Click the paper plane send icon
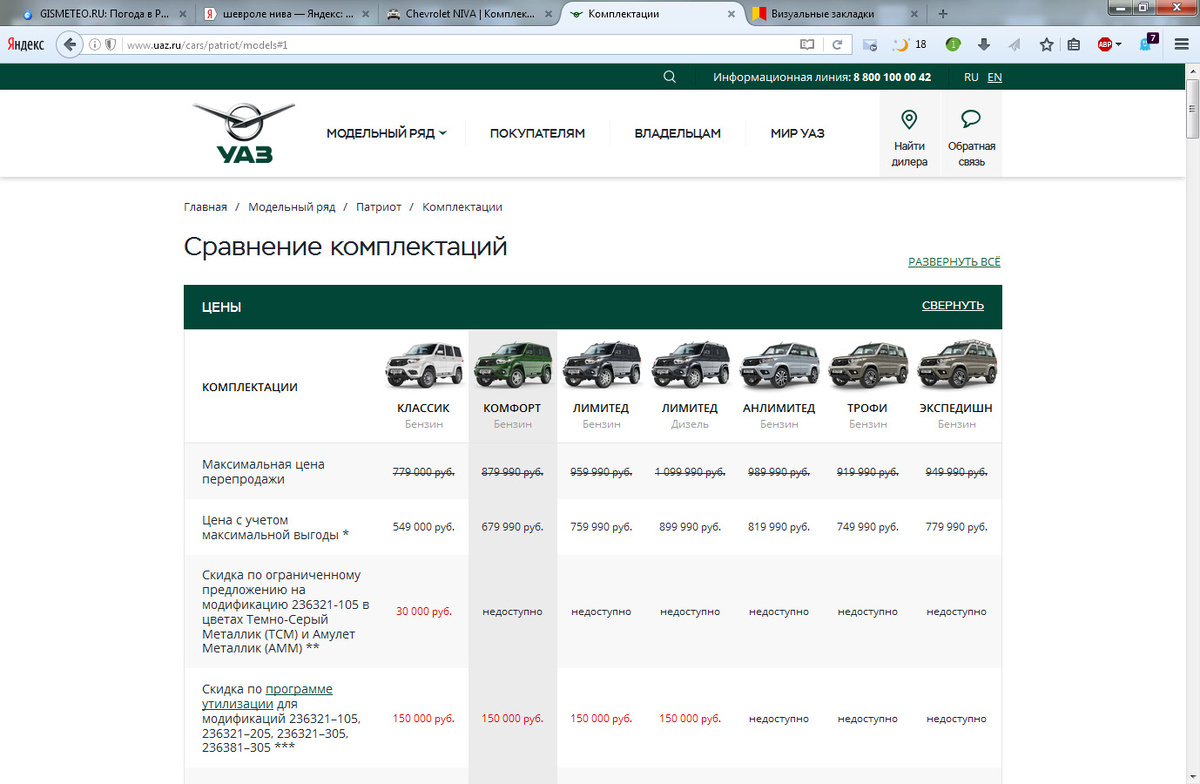Image resolution: width=1200 pixels, height=784 pixels. (x=1014, y=45)
